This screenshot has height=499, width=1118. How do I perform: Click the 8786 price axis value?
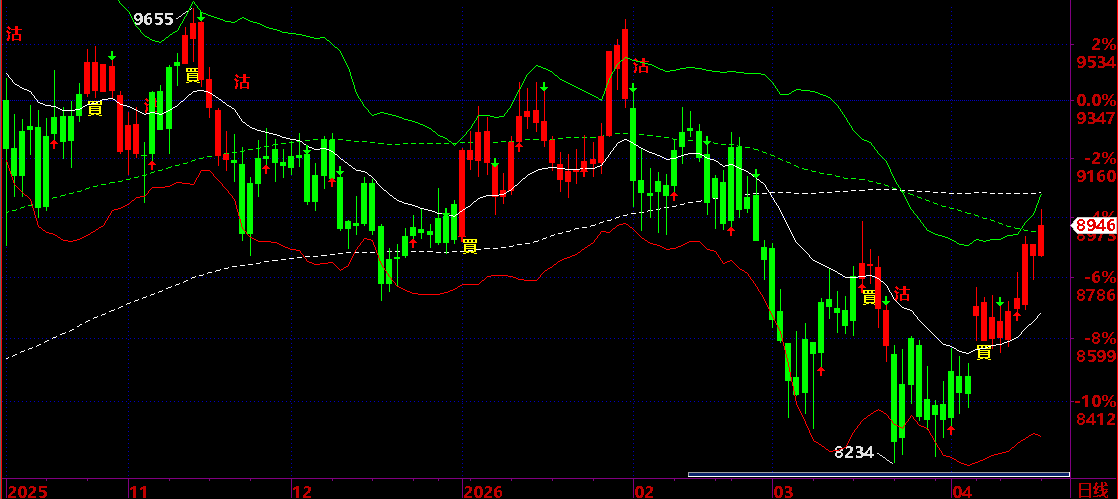pos(1097,295)
